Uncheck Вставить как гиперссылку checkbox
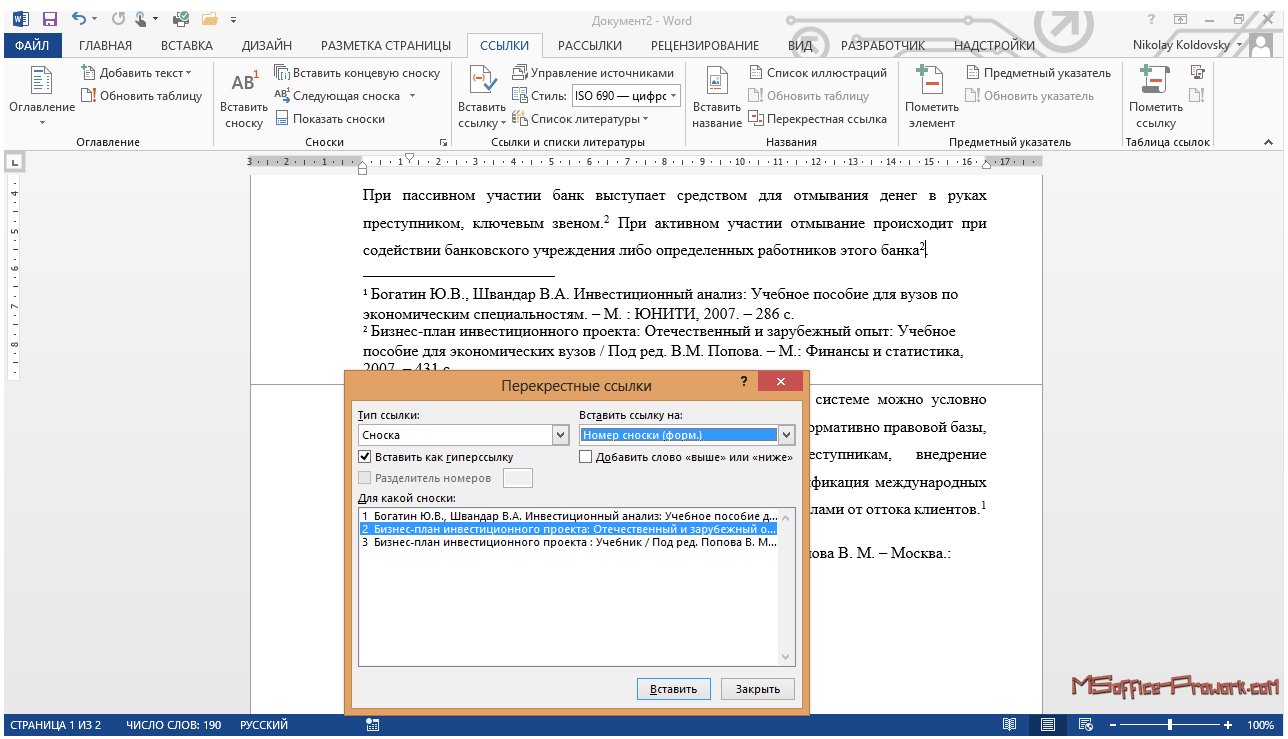The width and height of the screenshot is (1288, 739). click(365, 457)
